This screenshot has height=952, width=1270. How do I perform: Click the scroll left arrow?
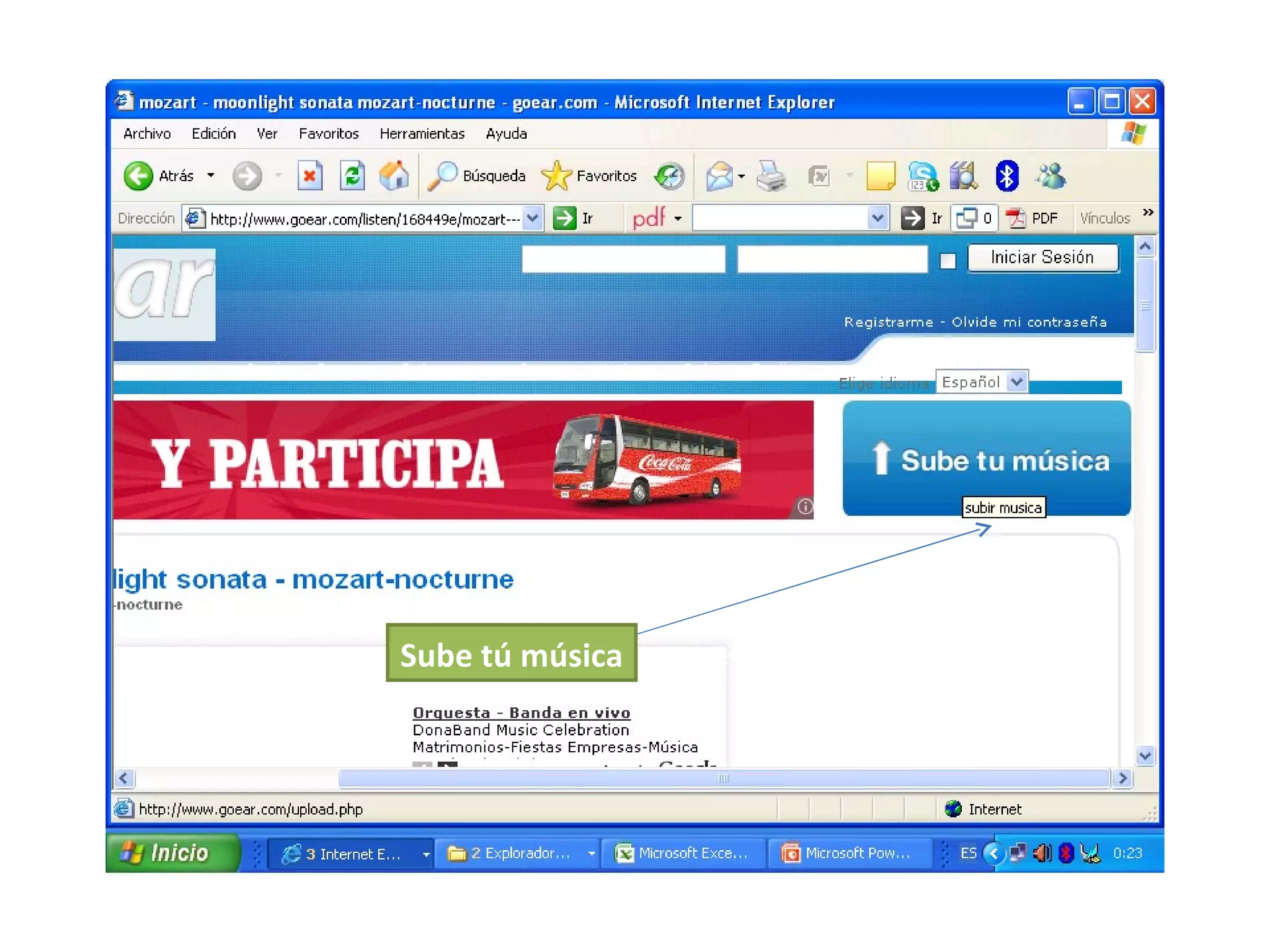pyautogui.click(x=124, y=778)
